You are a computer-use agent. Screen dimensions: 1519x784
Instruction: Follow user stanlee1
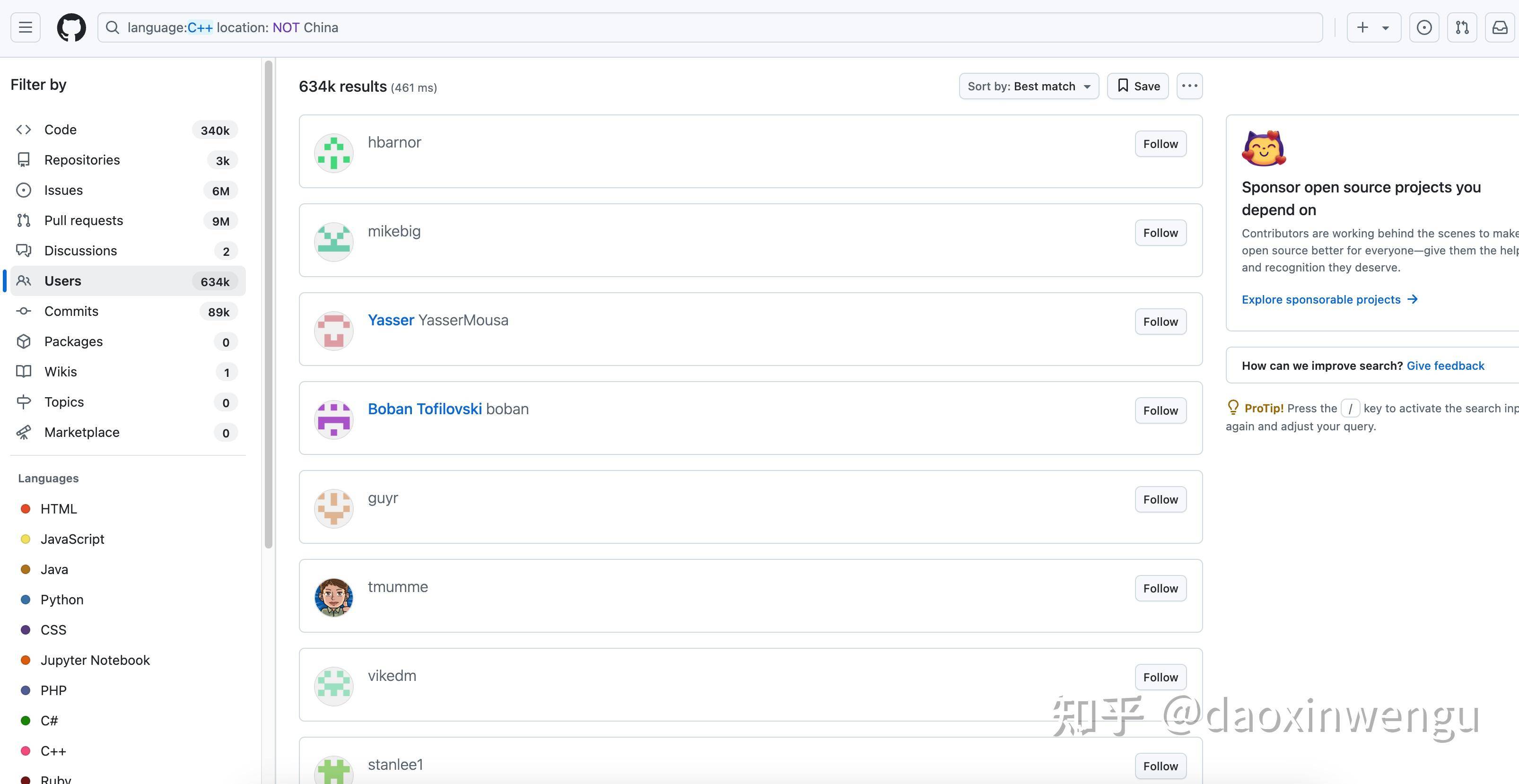click(x=1161, y=767)
